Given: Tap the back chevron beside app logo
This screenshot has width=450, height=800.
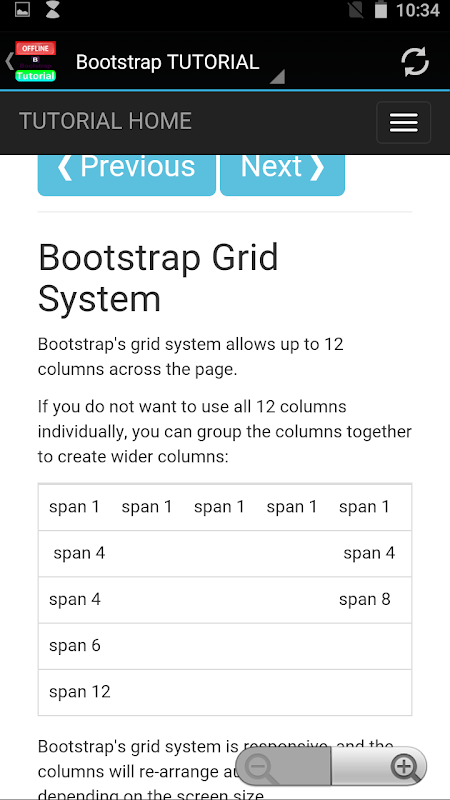Looking at the screenshot, I should click(x=9, y=61).
